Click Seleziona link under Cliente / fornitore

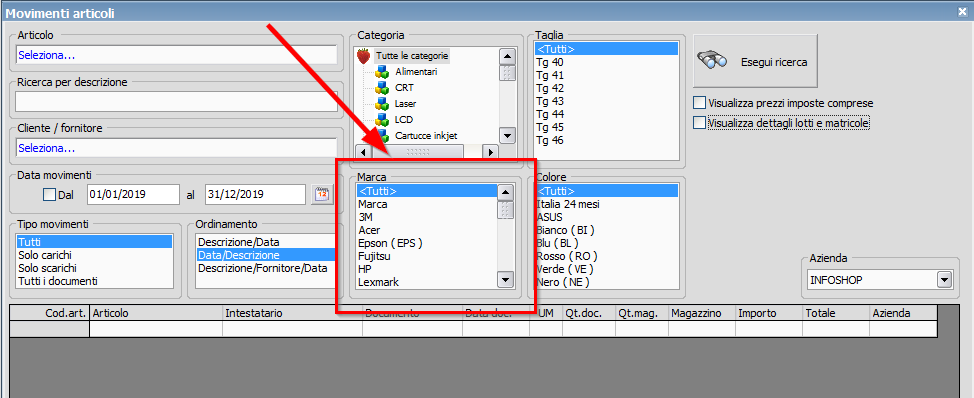(x=47, y=148)
